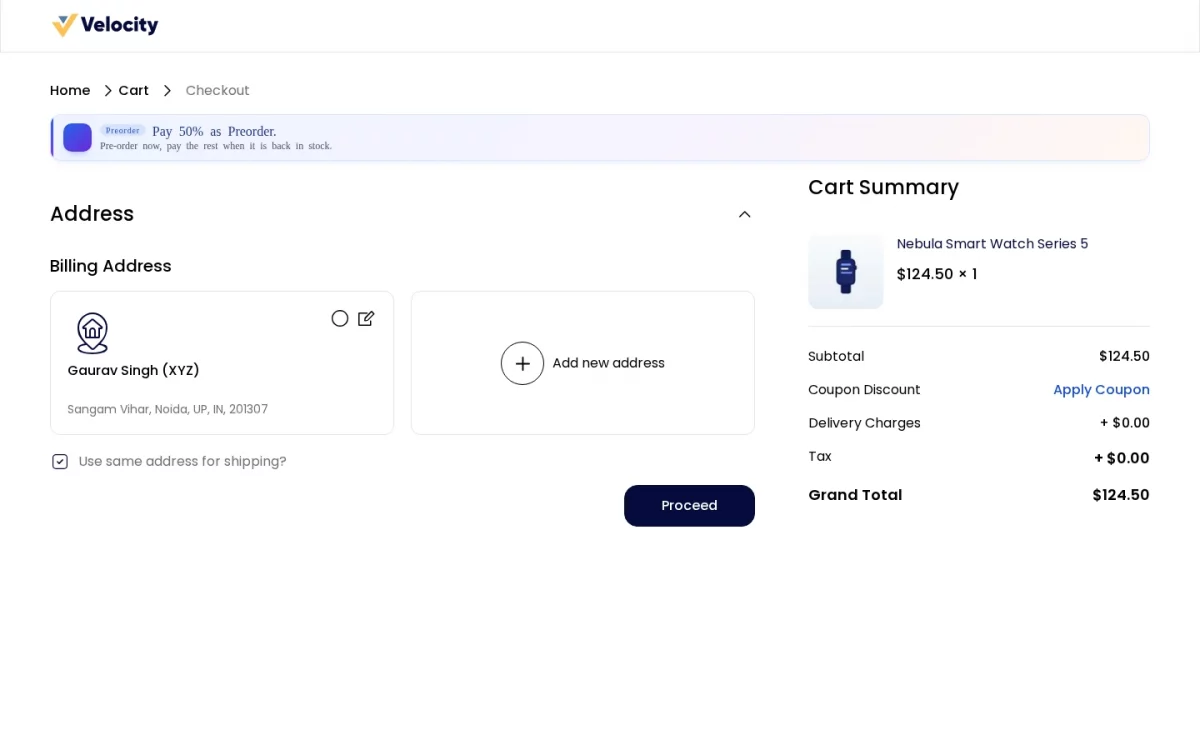This screenshot has height=750, width=1200.
Task: Click Nebula Smart Watch Series 5 title
Action: [x=992, y=244]
